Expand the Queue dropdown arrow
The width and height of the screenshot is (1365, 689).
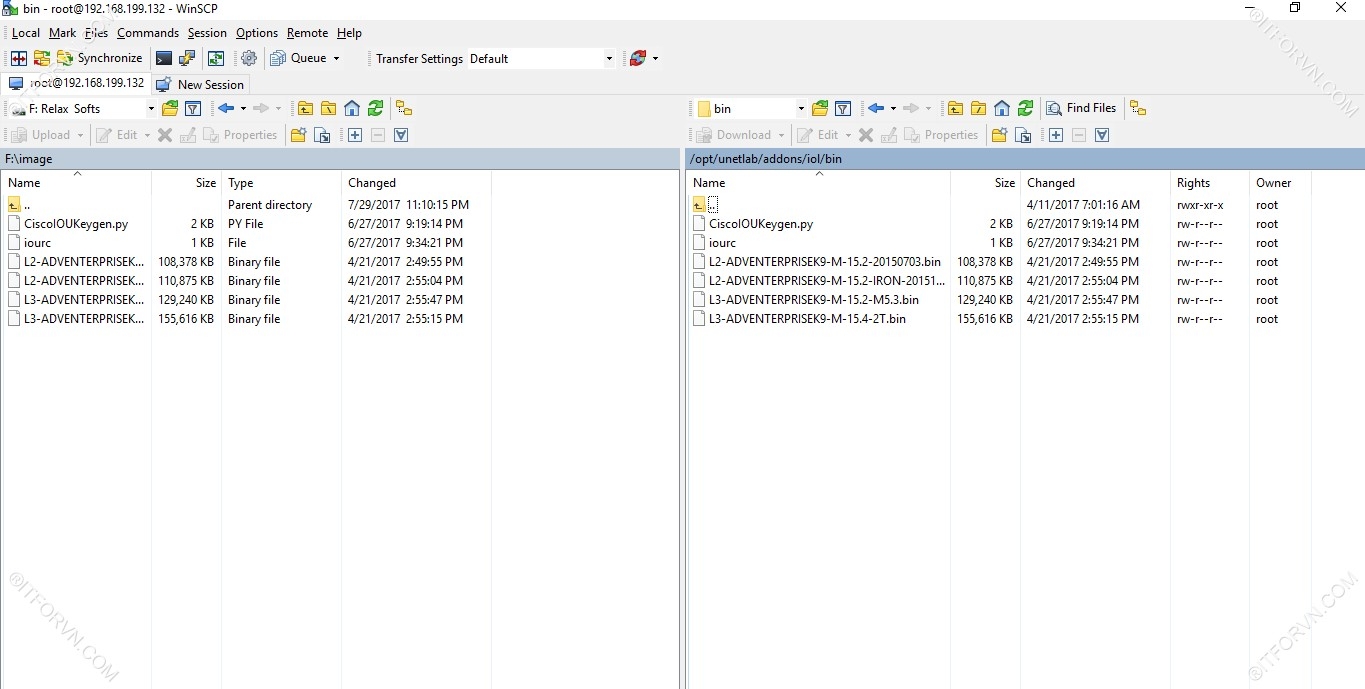(336, 59)
